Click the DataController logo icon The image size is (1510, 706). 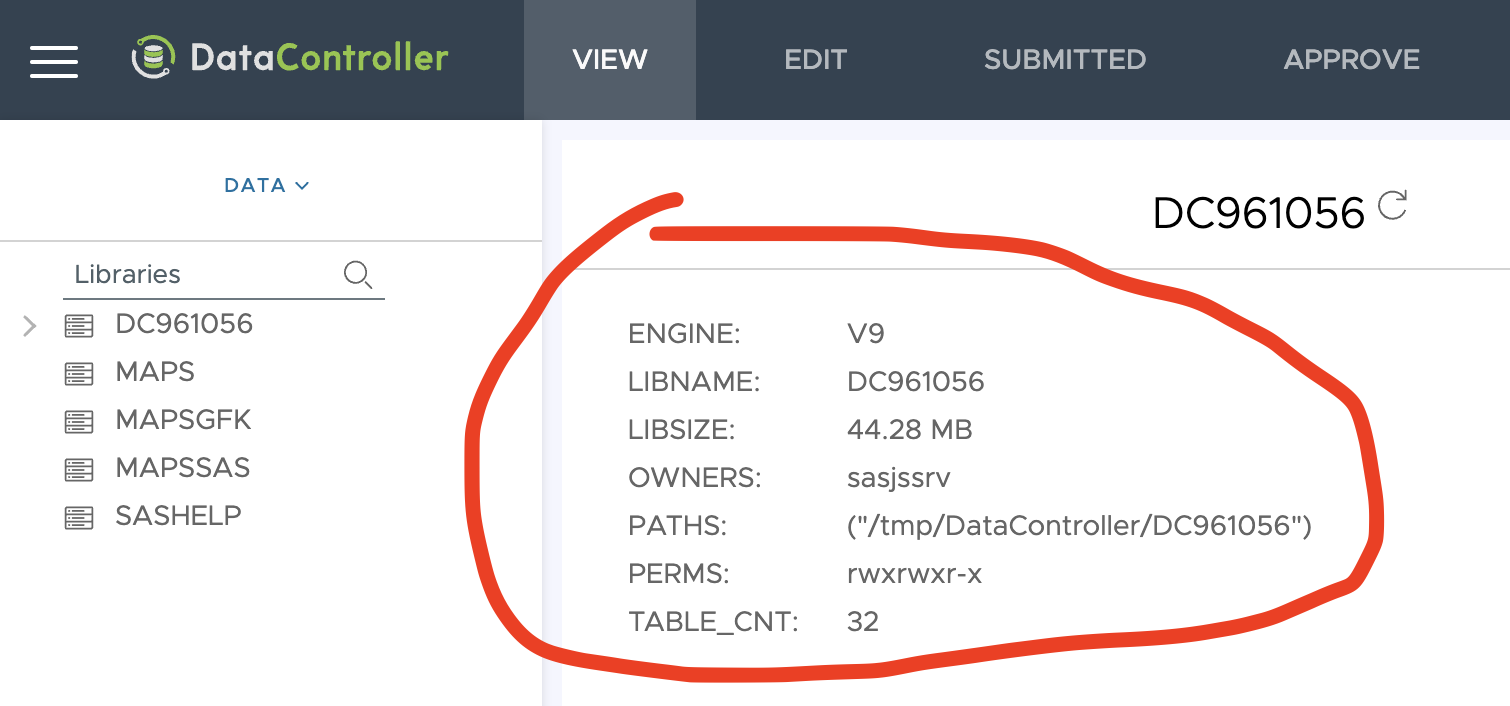(153, 58)
